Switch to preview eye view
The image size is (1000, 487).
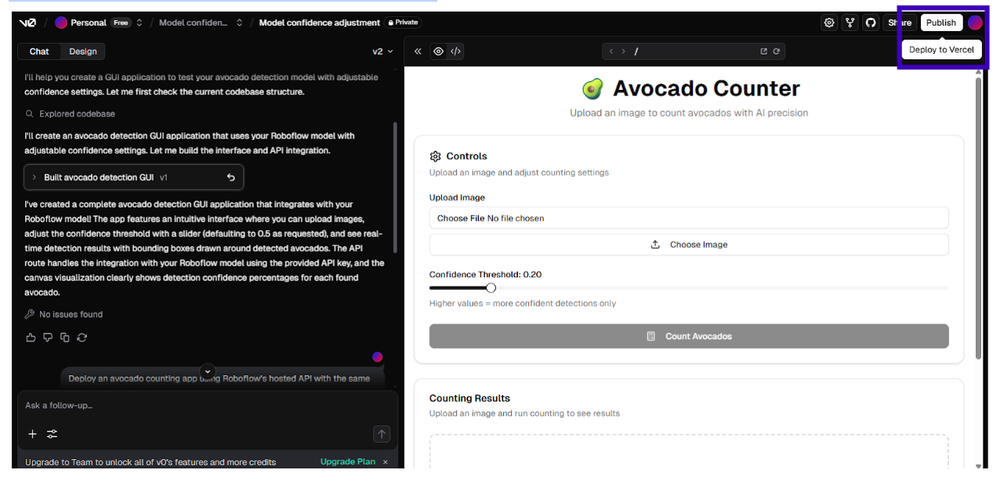(x=438, y=51)
